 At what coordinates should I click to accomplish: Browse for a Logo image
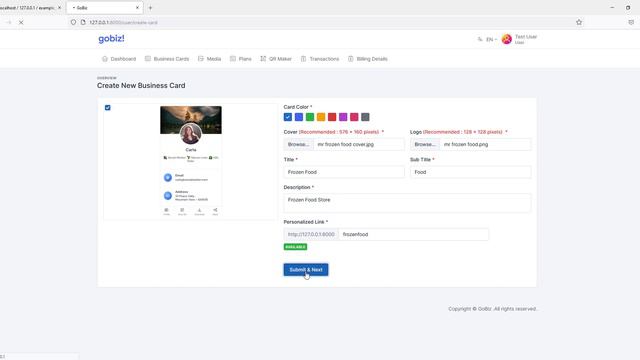[x=425, y=144]
